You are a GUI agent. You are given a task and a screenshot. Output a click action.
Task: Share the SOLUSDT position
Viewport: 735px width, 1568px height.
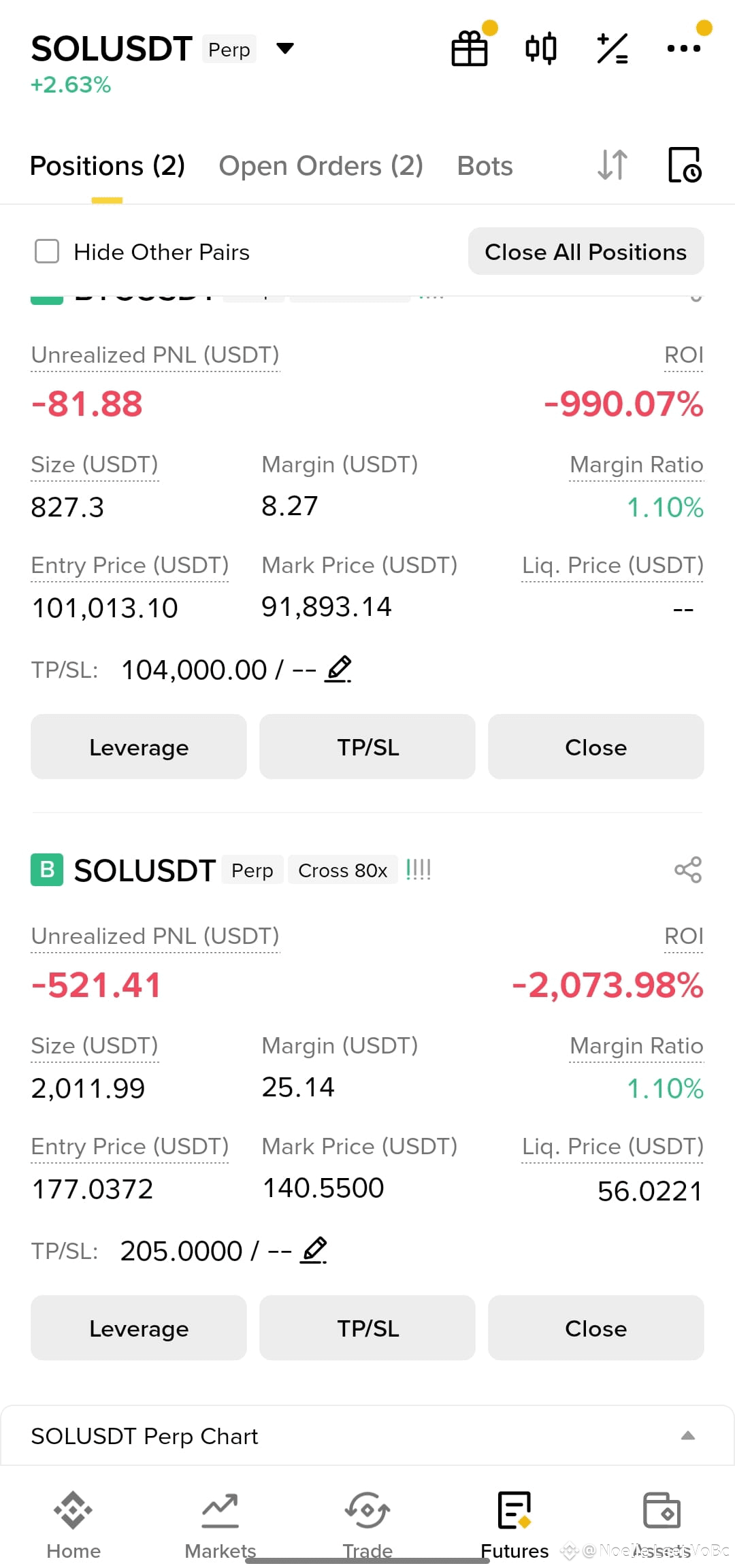tap(688, 870)
